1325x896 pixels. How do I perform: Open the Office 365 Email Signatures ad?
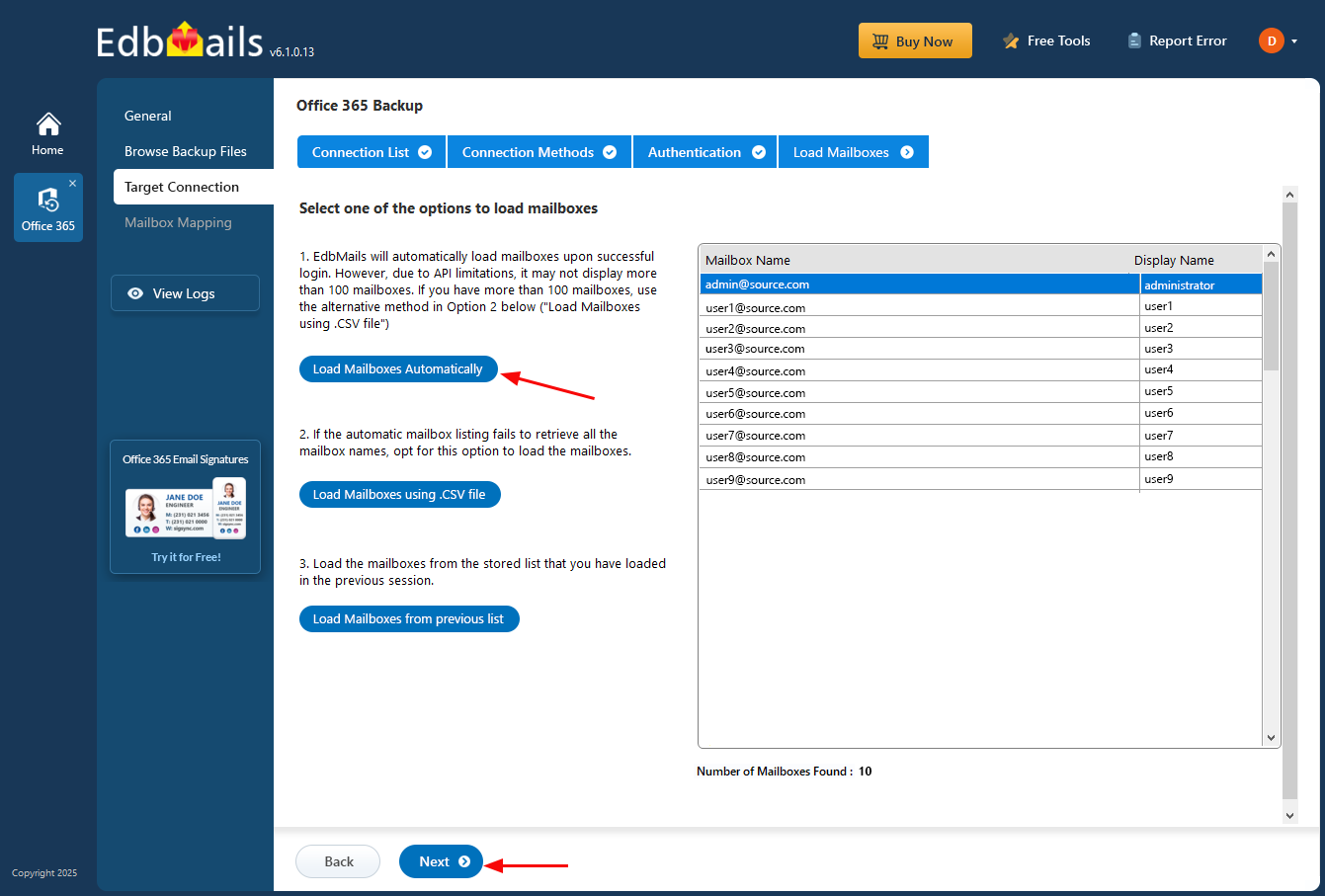[186, 507]
